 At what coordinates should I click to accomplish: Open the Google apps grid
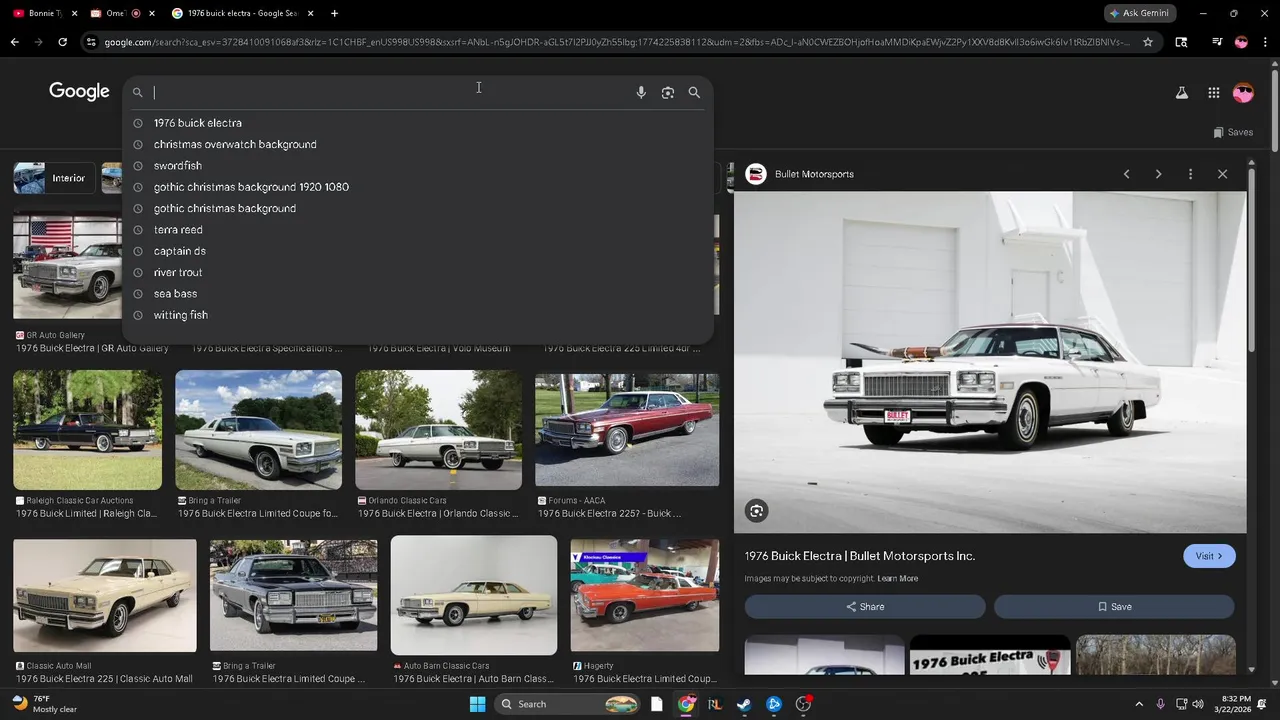[x=1213, y=92]
